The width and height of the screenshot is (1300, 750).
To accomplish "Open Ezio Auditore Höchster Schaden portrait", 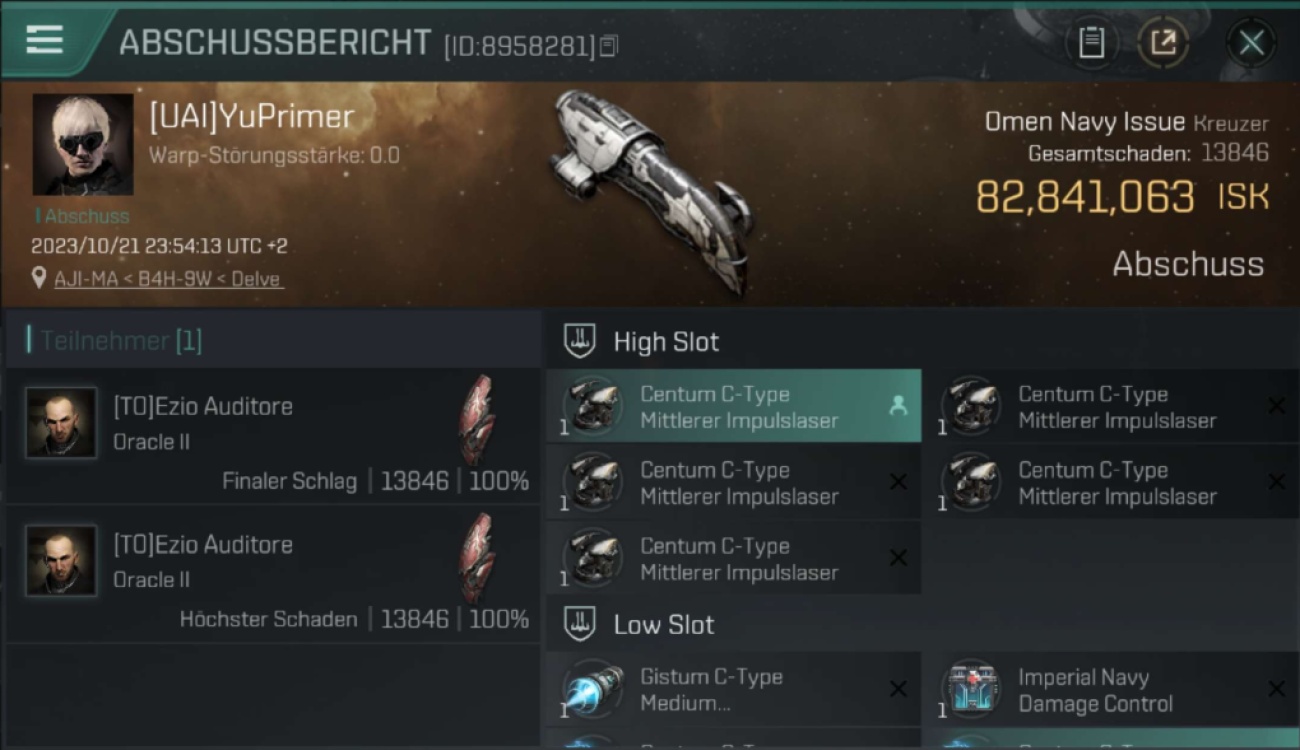I will click(x=61, y=560).
